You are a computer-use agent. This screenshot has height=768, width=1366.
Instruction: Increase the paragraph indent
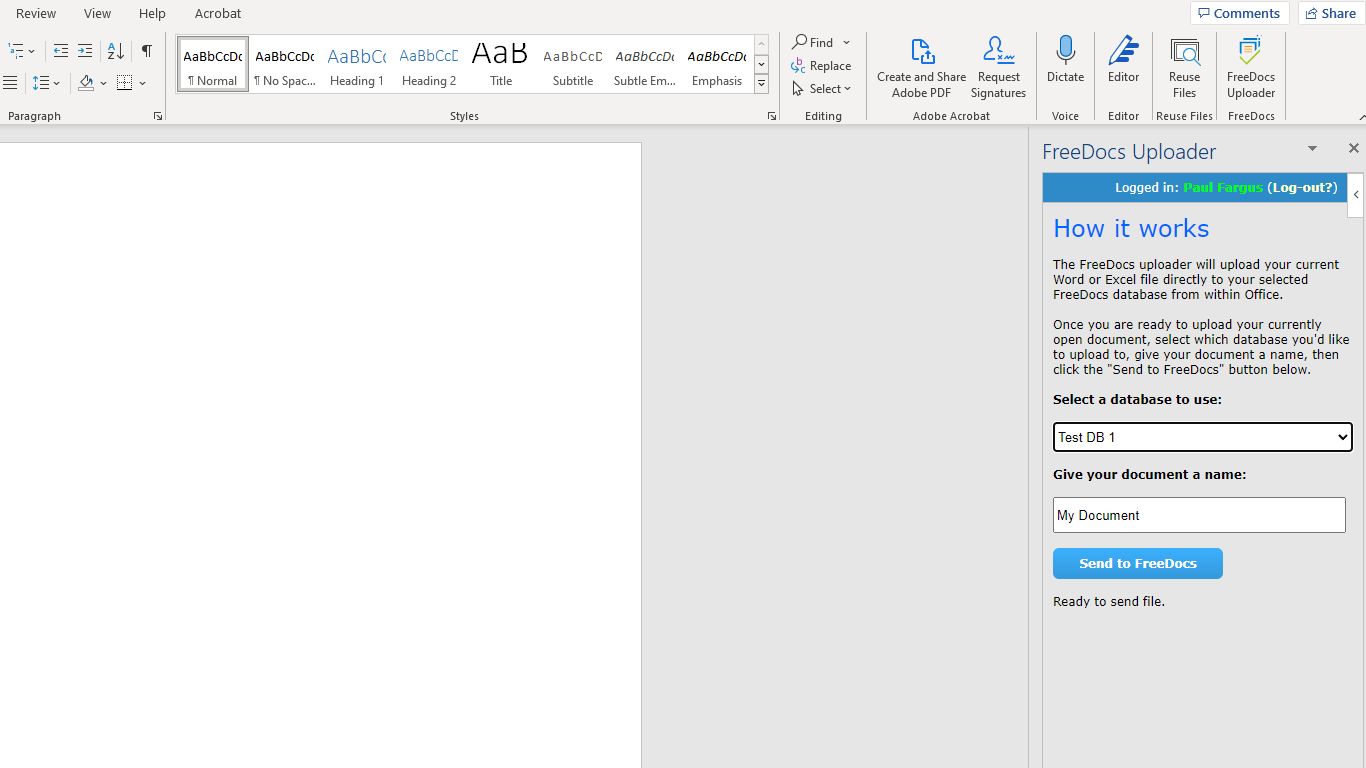coord(85,51)
